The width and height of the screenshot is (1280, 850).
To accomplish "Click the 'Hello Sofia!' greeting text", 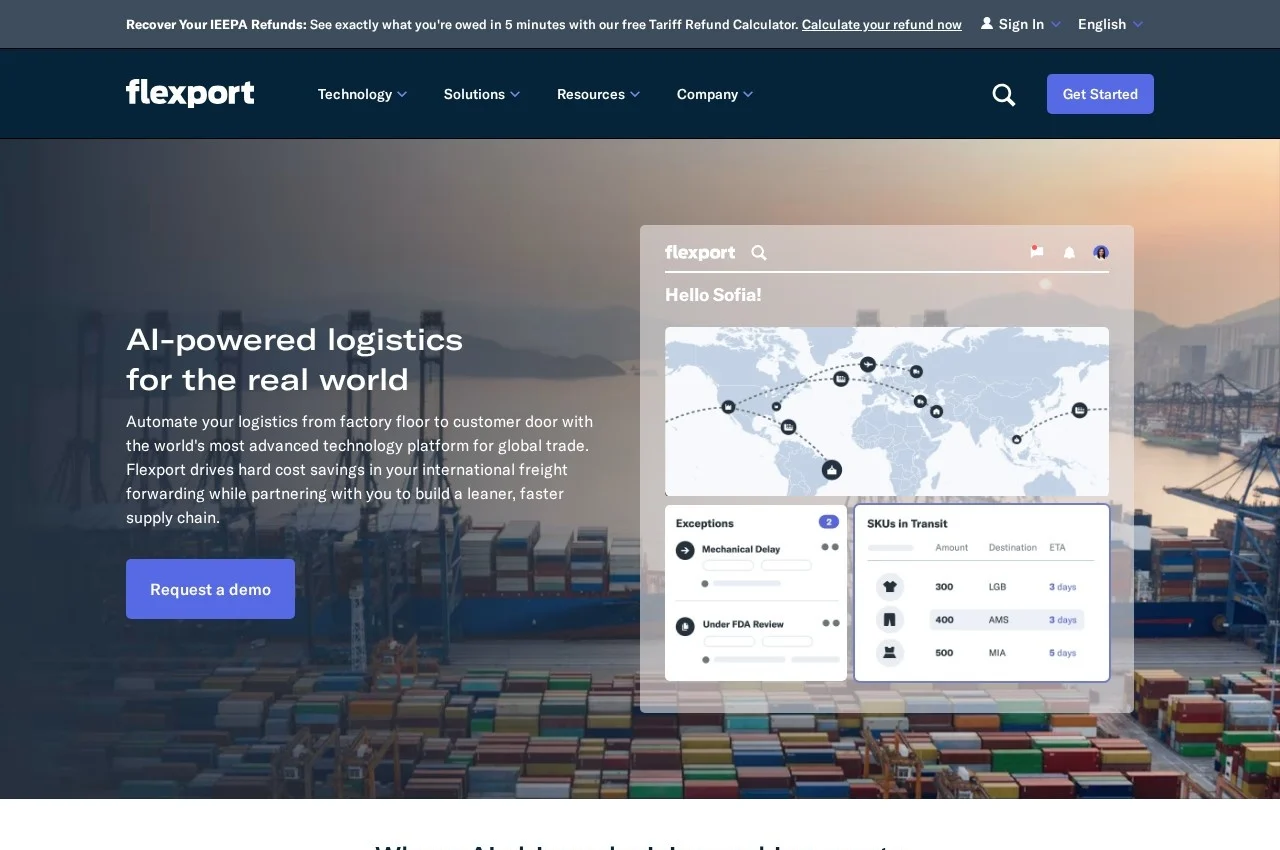I will pos(713,295).
